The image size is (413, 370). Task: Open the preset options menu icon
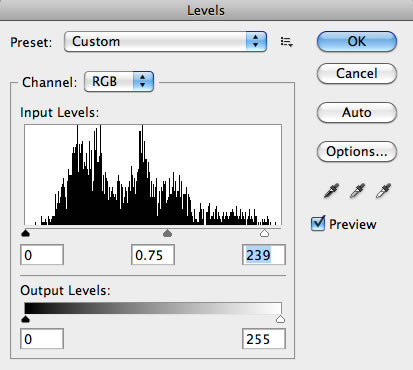(x=286, y=42)
